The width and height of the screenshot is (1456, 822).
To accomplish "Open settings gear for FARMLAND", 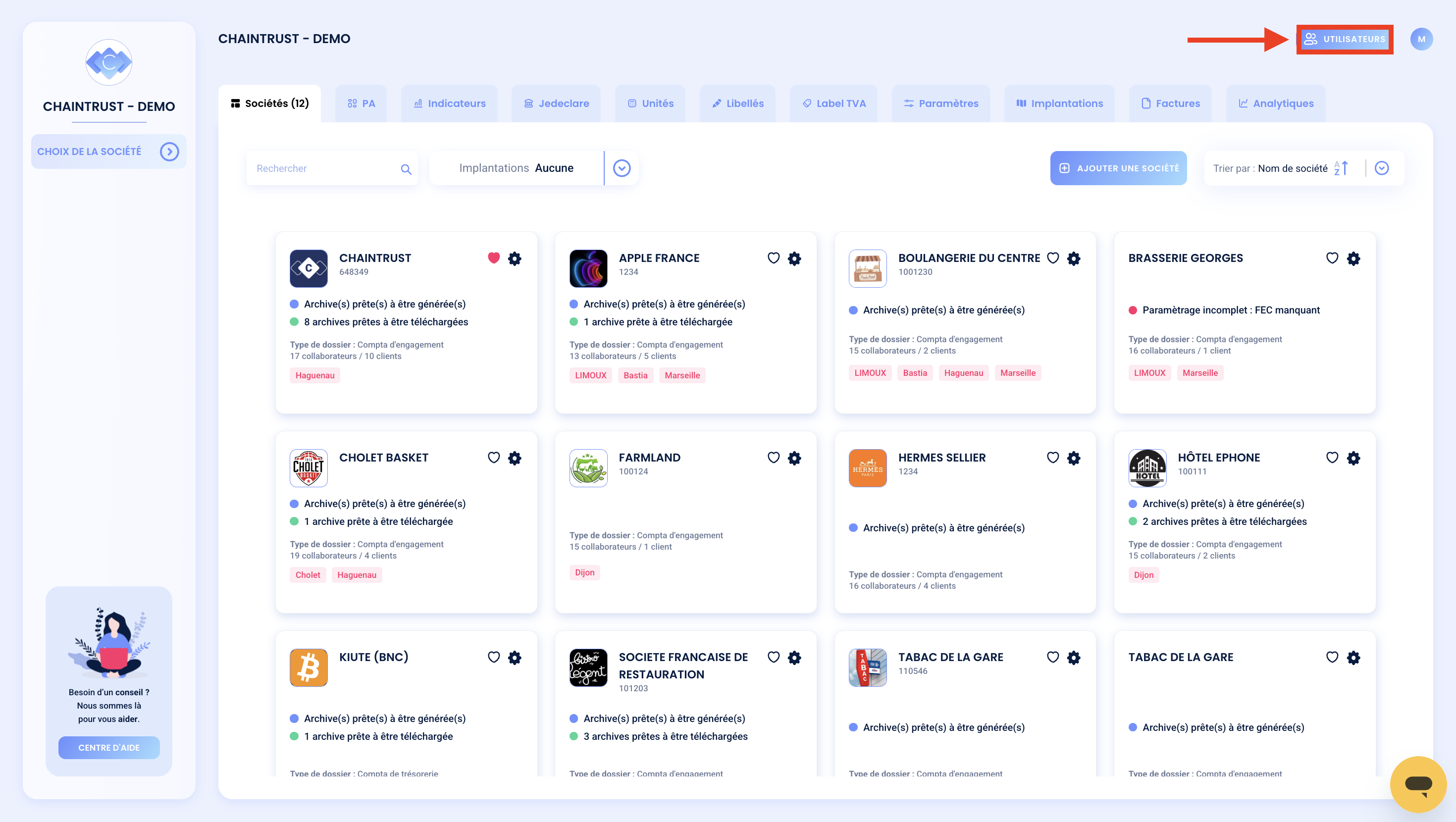I will [x=794, y=458].
